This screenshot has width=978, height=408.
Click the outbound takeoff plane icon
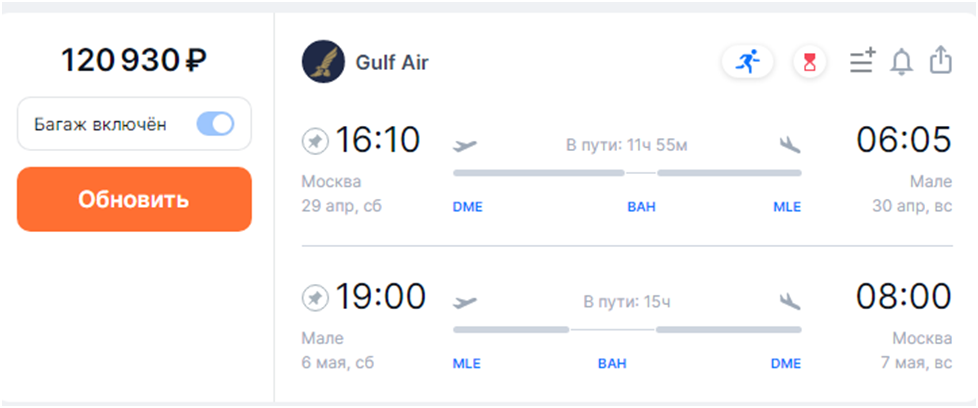(x=465, y=145)
